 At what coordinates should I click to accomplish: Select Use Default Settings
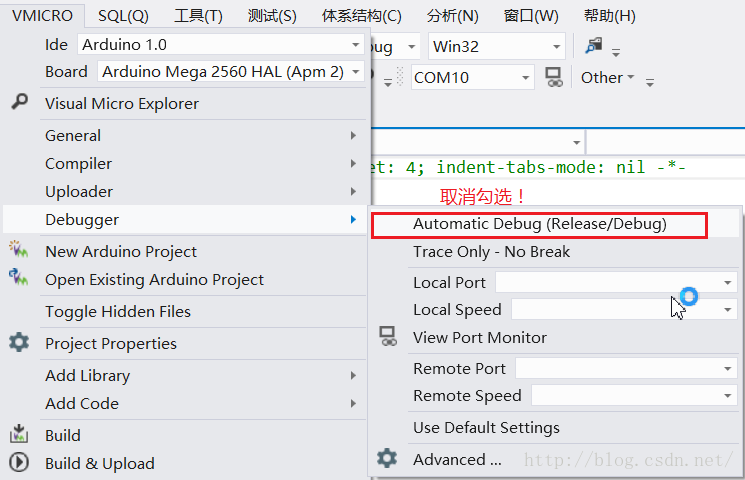(486, 428)
